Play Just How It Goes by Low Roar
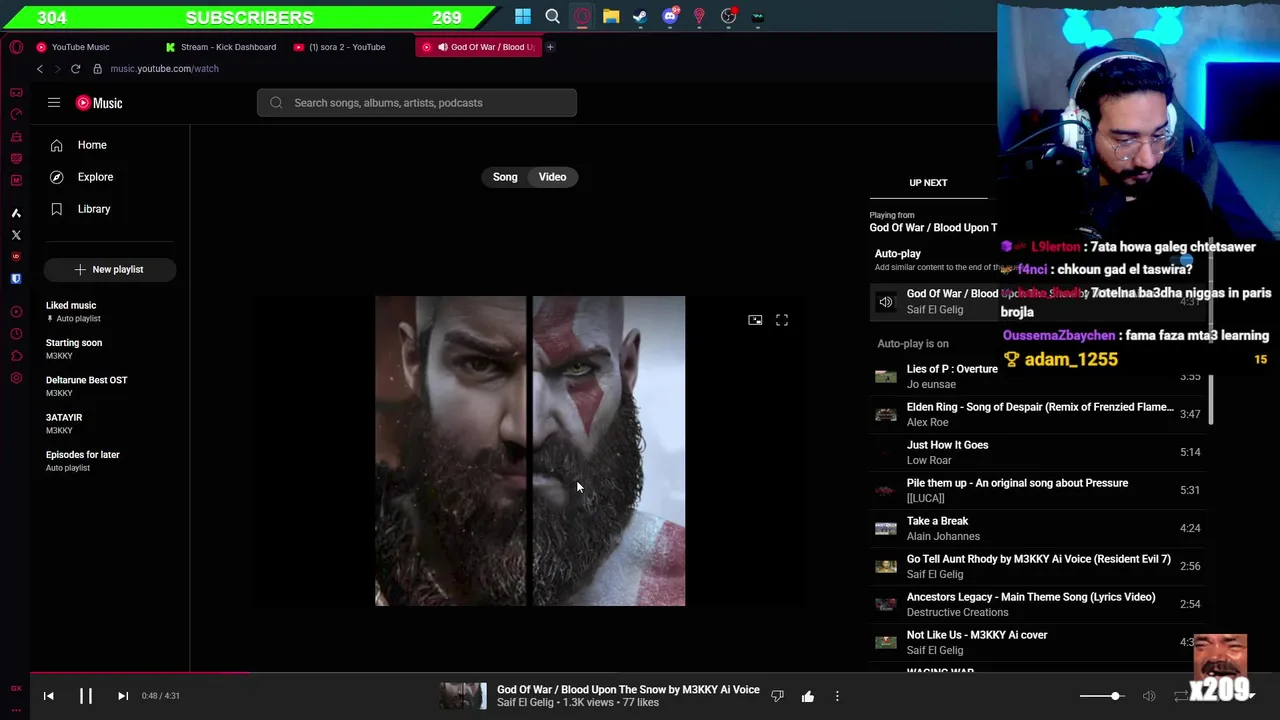The image size is (1280, 720). point(1038,452)
